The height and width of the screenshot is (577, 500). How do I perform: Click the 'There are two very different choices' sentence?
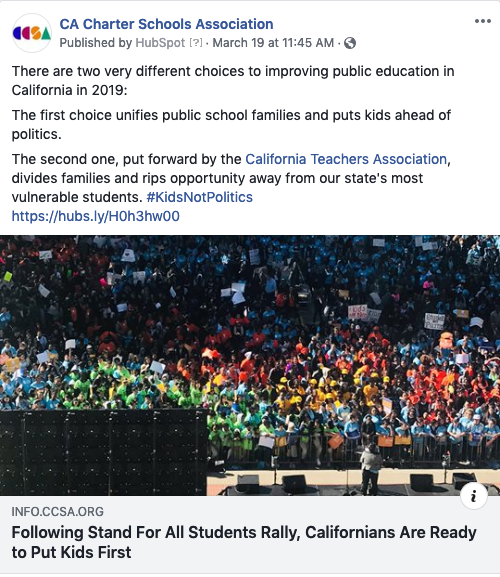coord(233,71)
